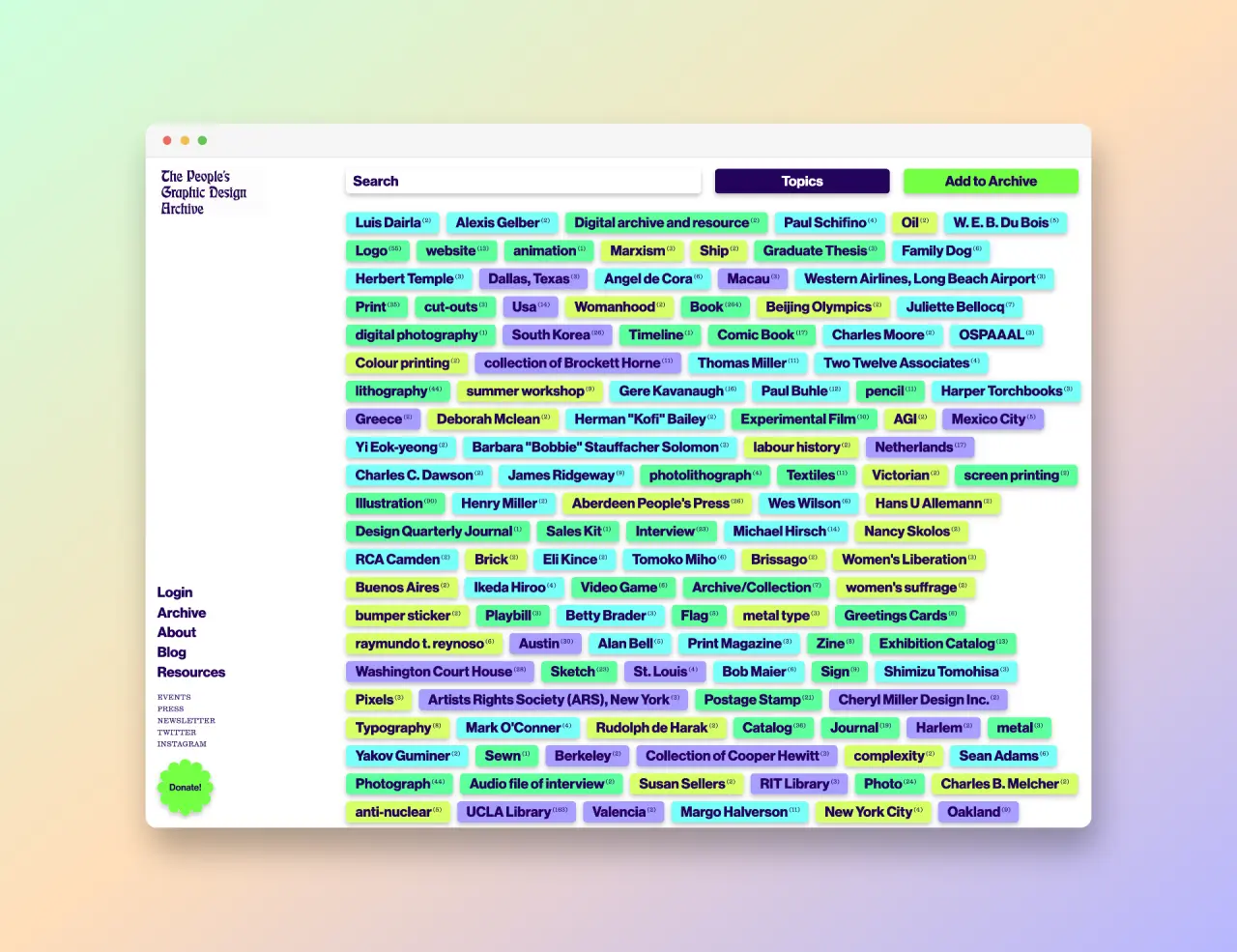Click the Add to Archive button
The height and width of the screenshot is (952, 1237).
(991, 181)
